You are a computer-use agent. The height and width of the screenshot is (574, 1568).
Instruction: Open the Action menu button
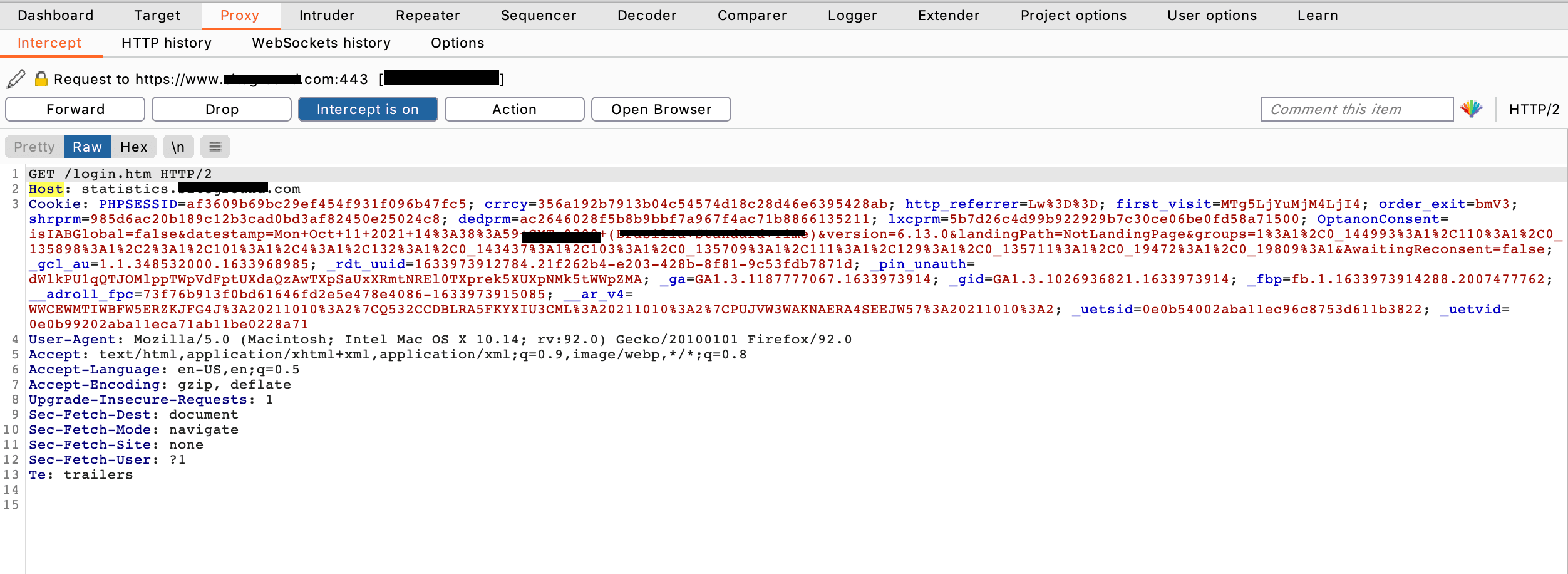(x=514, y=109)
